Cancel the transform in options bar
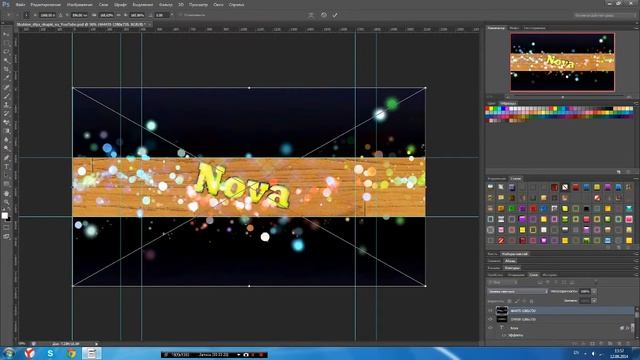The width and height of the screenshot is (640, 360). coord(323,15)
